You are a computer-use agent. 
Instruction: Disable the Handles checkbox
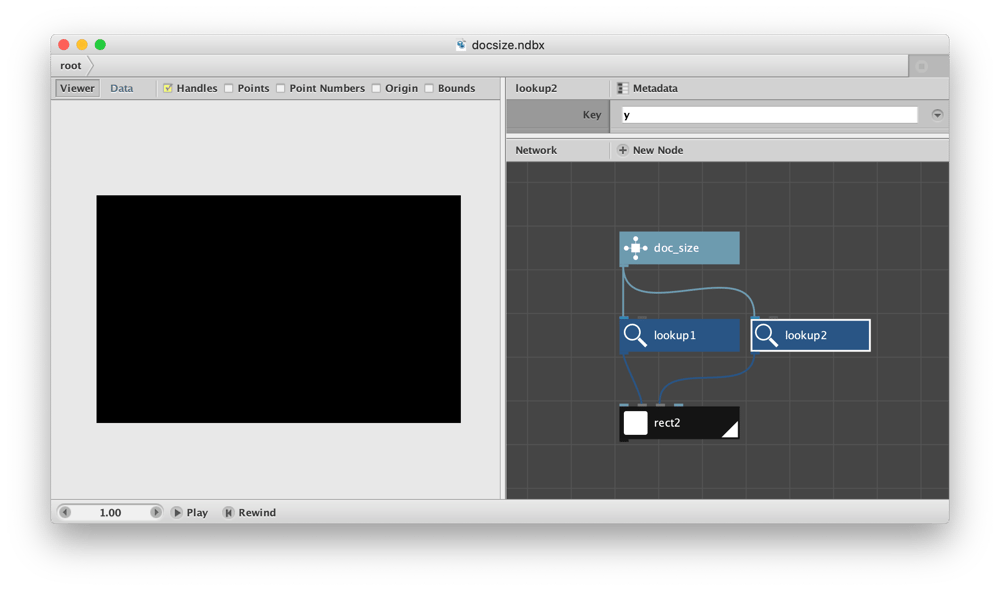click(168, 88)
